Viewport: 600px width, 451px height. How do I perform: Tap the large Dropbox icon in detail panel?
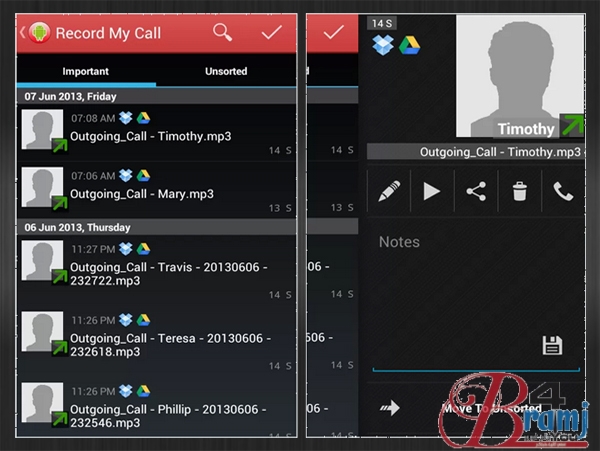(383, 45)
